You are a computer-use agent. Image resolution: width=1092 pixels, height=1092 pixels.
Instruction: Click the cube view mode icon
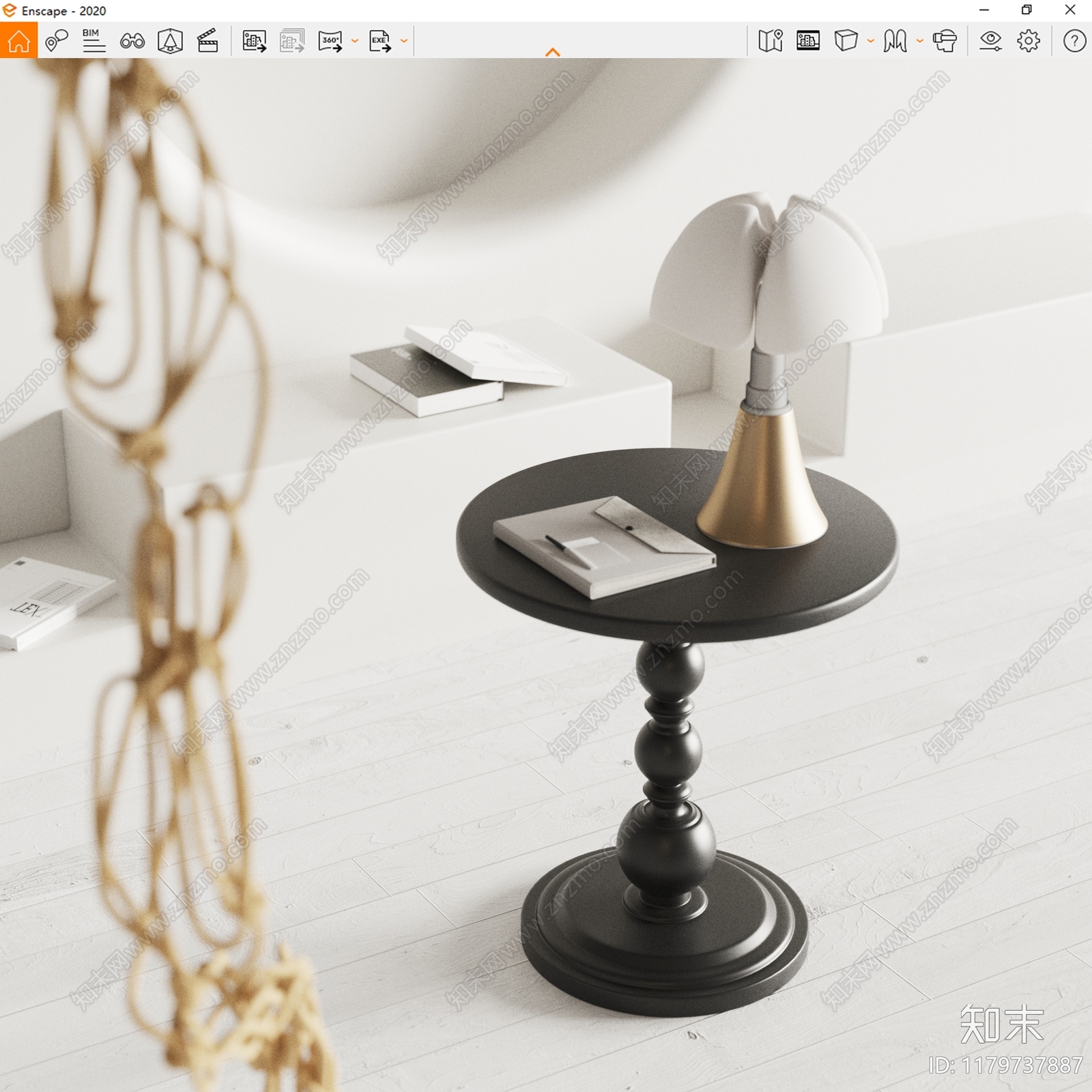(846, 41)
